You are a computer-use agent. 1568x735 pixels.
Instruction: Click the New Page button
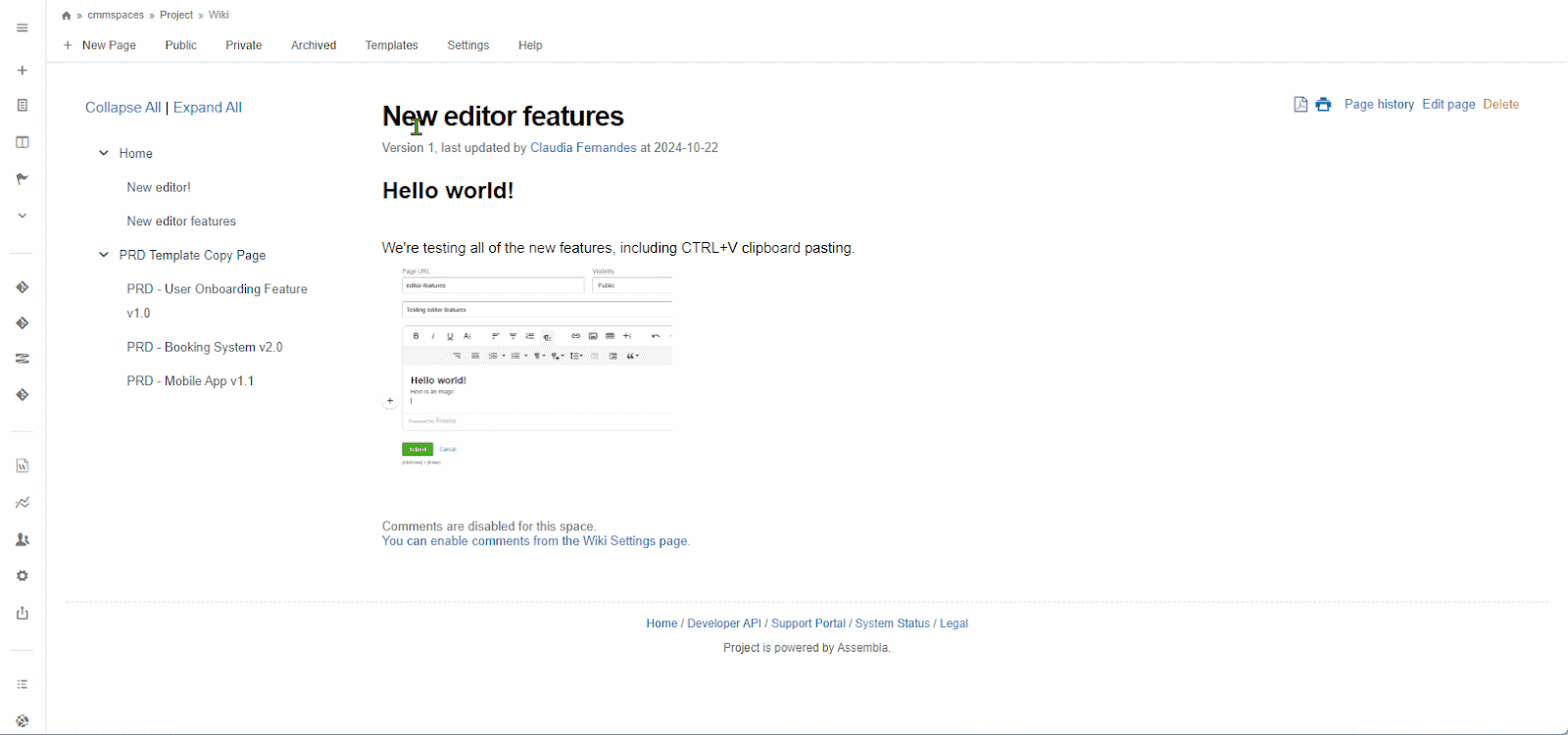(x=100, y=45)
